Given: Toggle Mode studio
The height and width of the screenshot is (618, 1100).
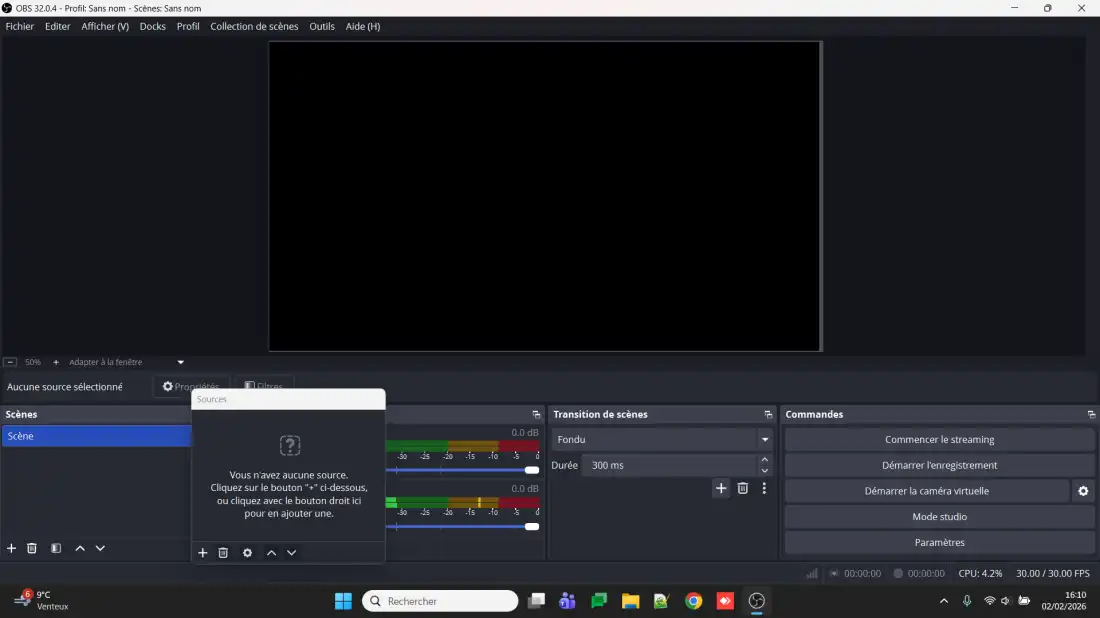Looking at the screenshot, I should pos(939,517).
